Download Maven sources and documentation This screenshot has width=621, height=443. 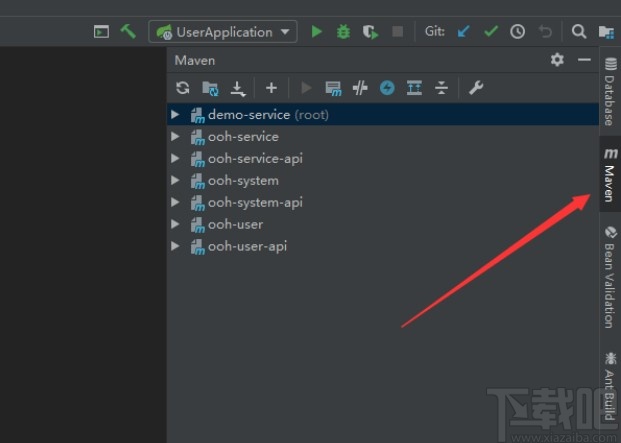(238, 88)
